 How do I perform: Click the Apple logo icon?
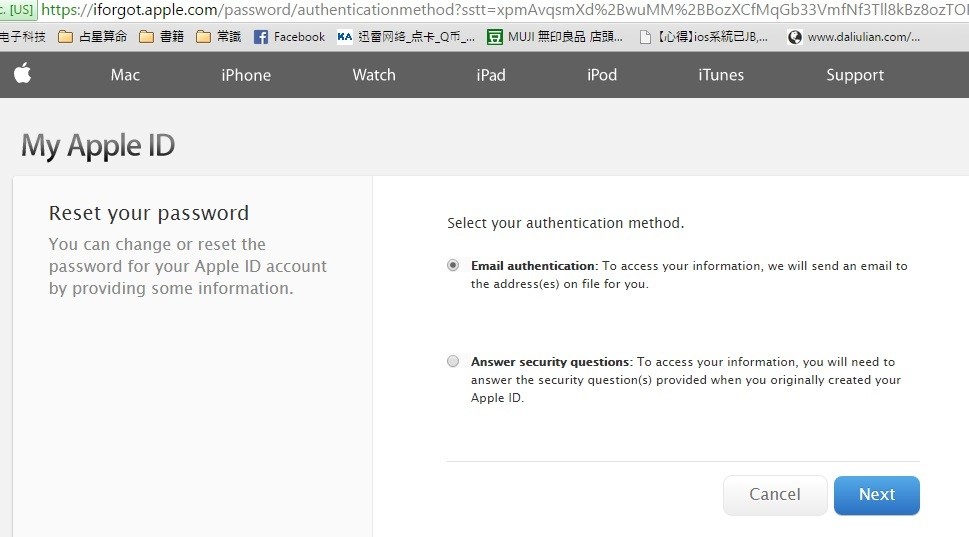click(23, 74)
